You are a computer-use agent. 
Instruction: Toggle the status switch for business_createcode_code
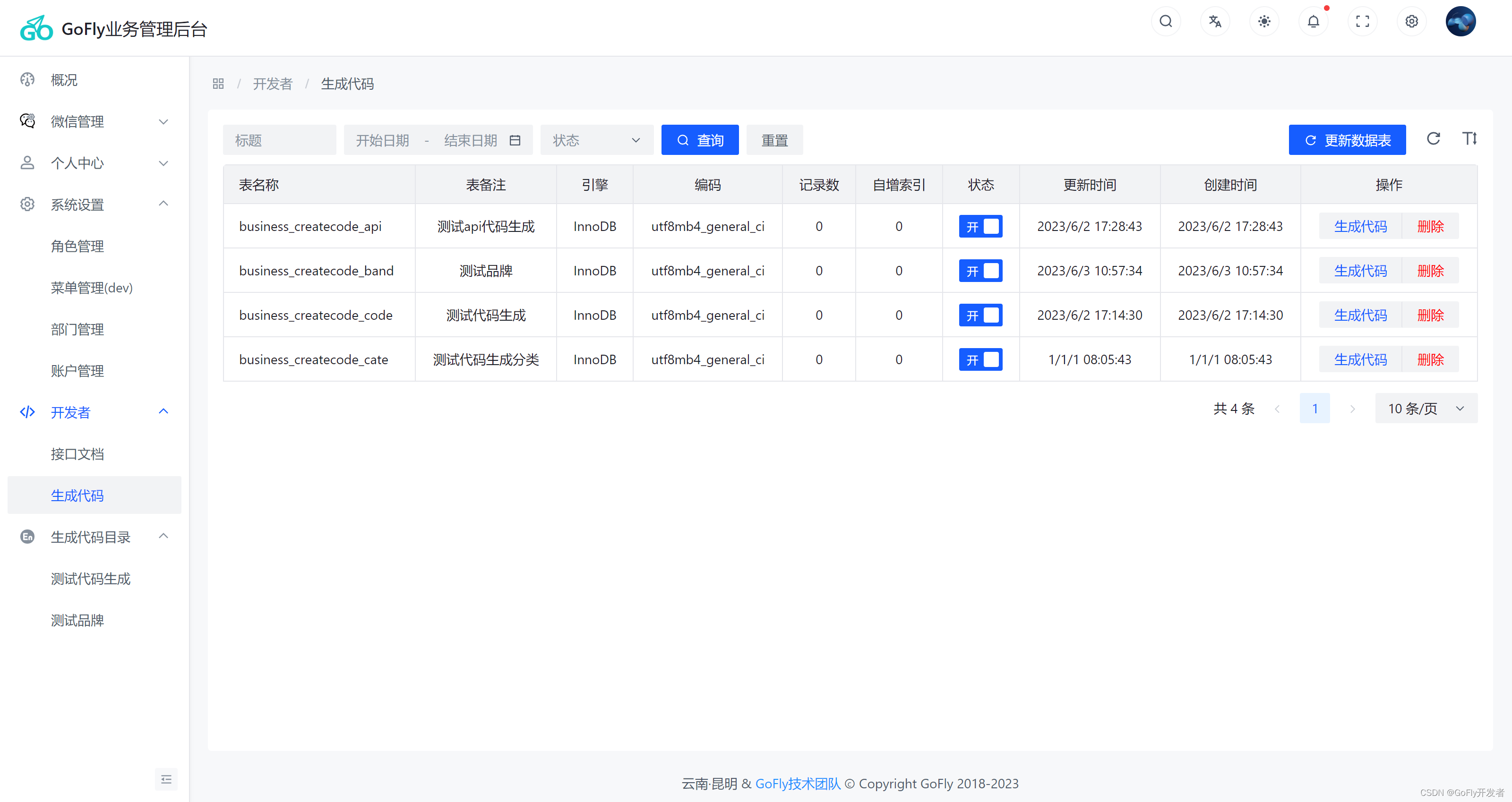[x=980, y=315]
